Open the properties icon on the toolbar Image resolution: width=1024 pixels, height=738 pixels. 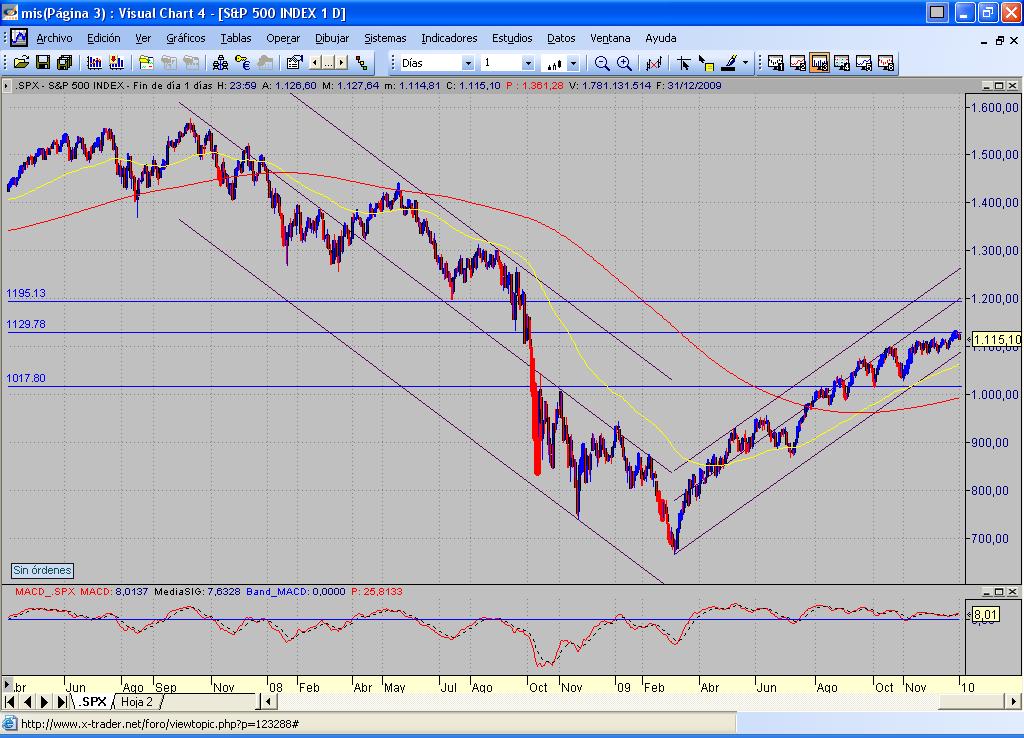click(295, 63)
